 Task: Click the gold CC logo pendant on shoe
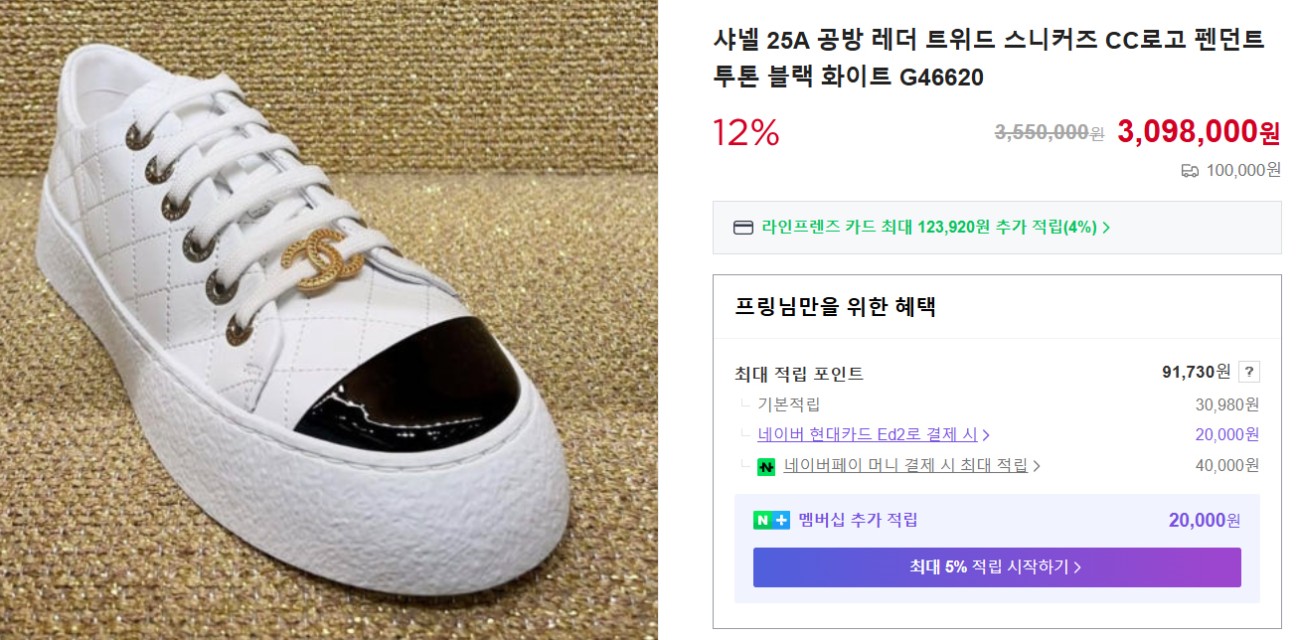coord(324,262)
